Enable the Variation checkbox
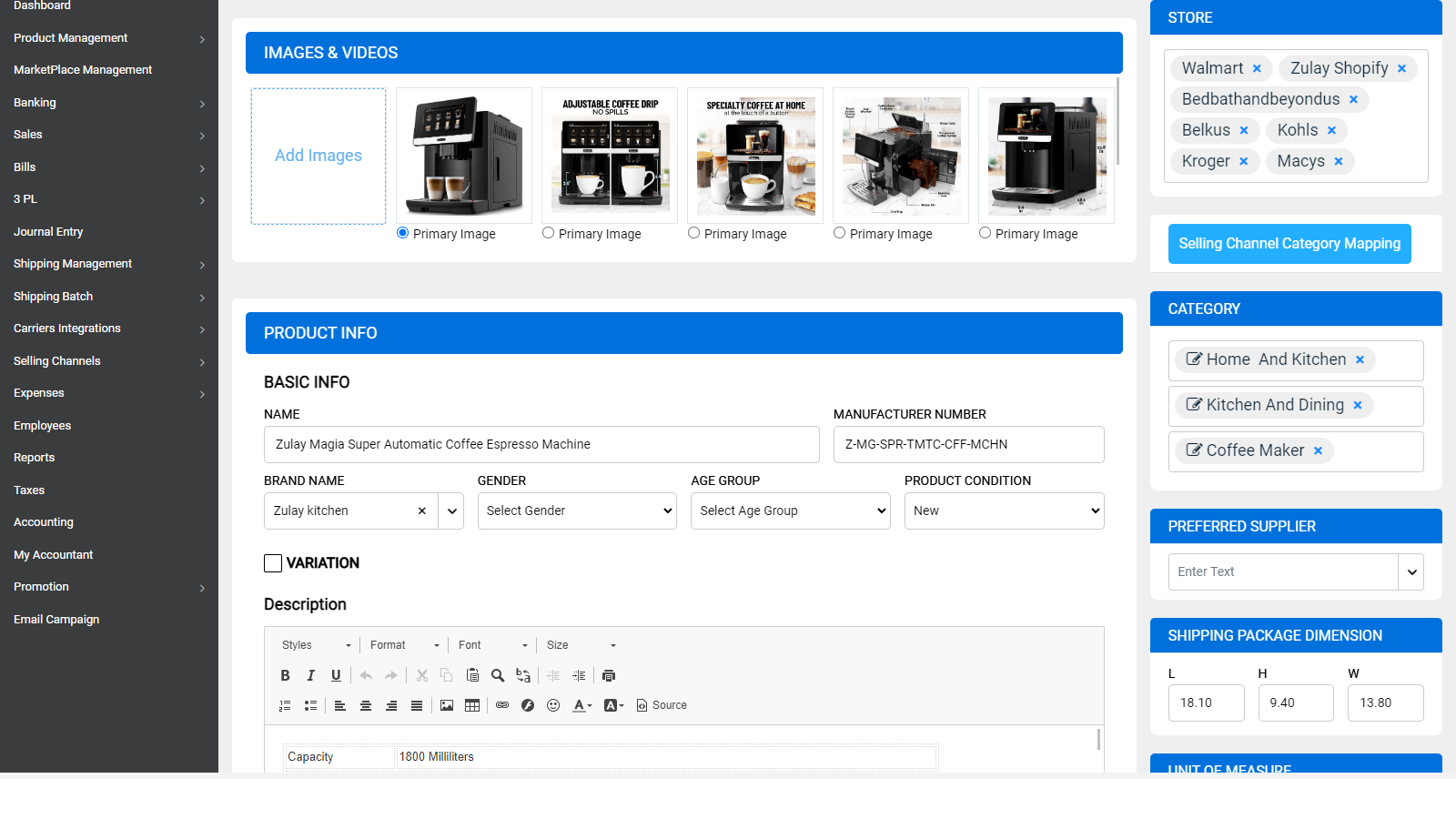The width and height of the screenshot is (1456, 819). (x=273, y=562)
